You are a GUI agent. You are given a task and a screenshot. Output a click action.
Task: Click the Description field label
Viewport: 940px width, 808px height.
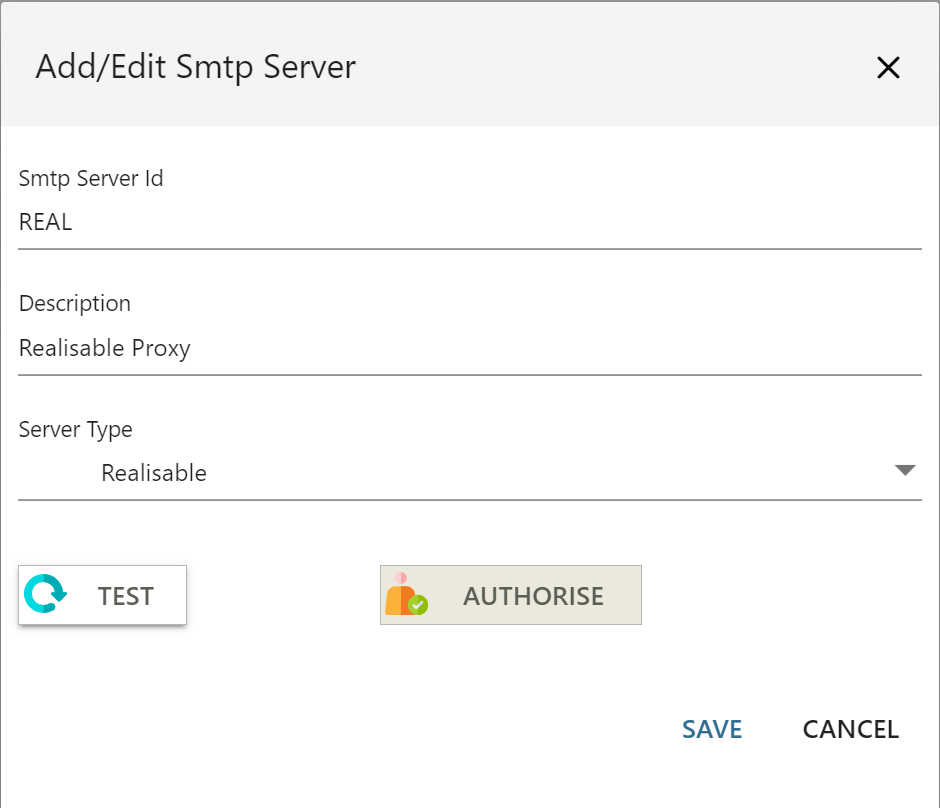75,303
